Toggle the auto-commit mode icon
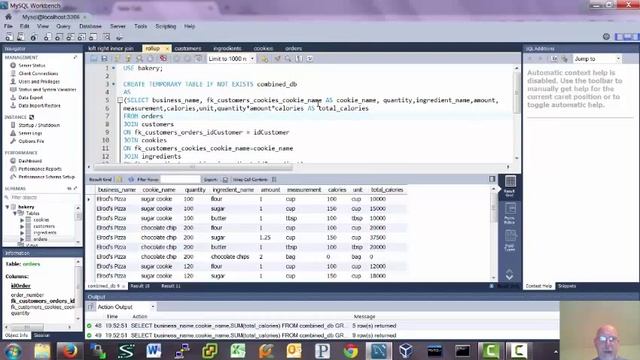The image size is (640, 360). pyautogui.click(x=198, y=59)
